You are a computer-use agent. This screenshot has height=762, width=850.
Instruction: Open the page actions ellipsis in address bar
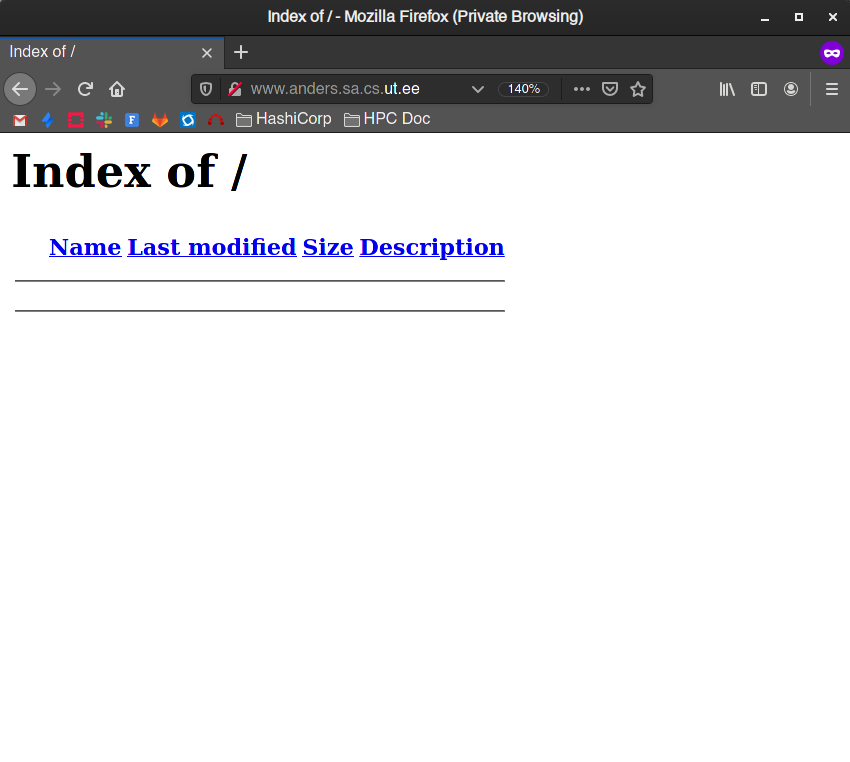point(581,89)
